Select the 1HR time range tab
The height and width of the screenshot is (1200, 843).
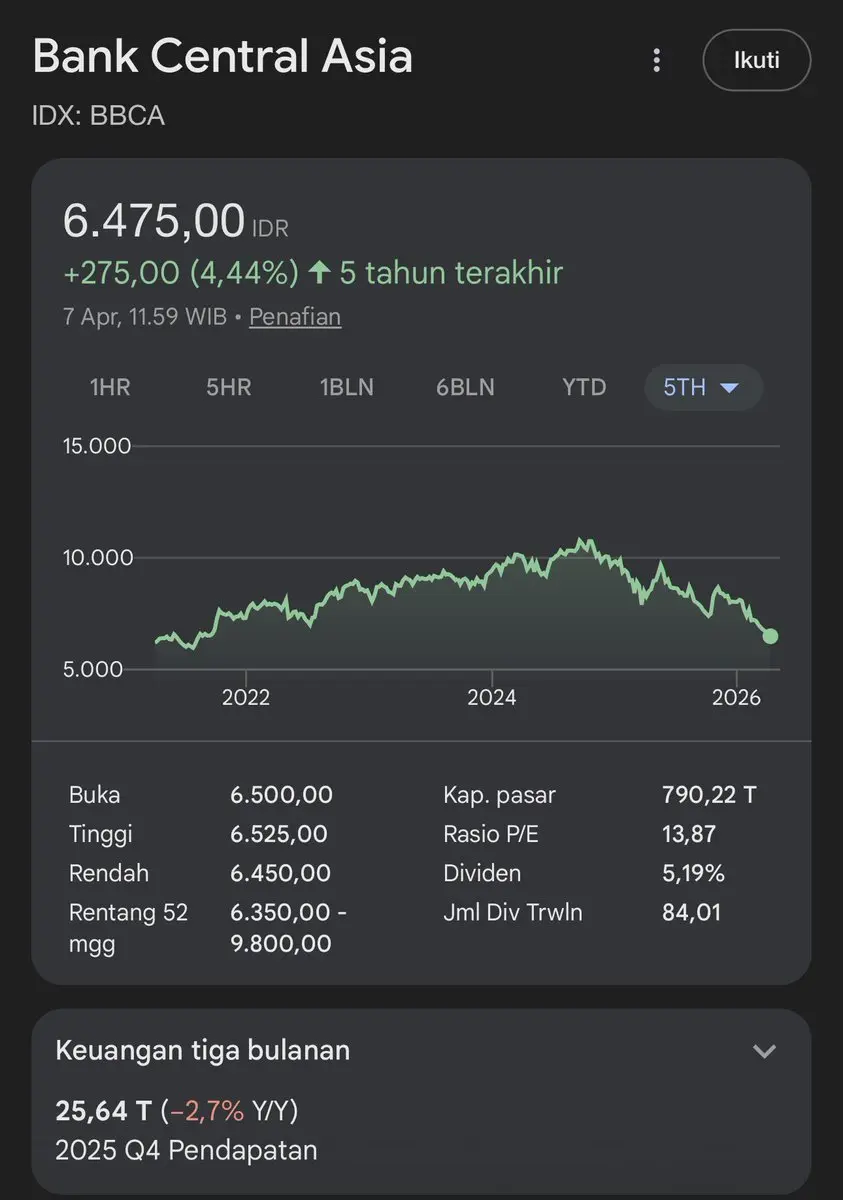point(110,387)
